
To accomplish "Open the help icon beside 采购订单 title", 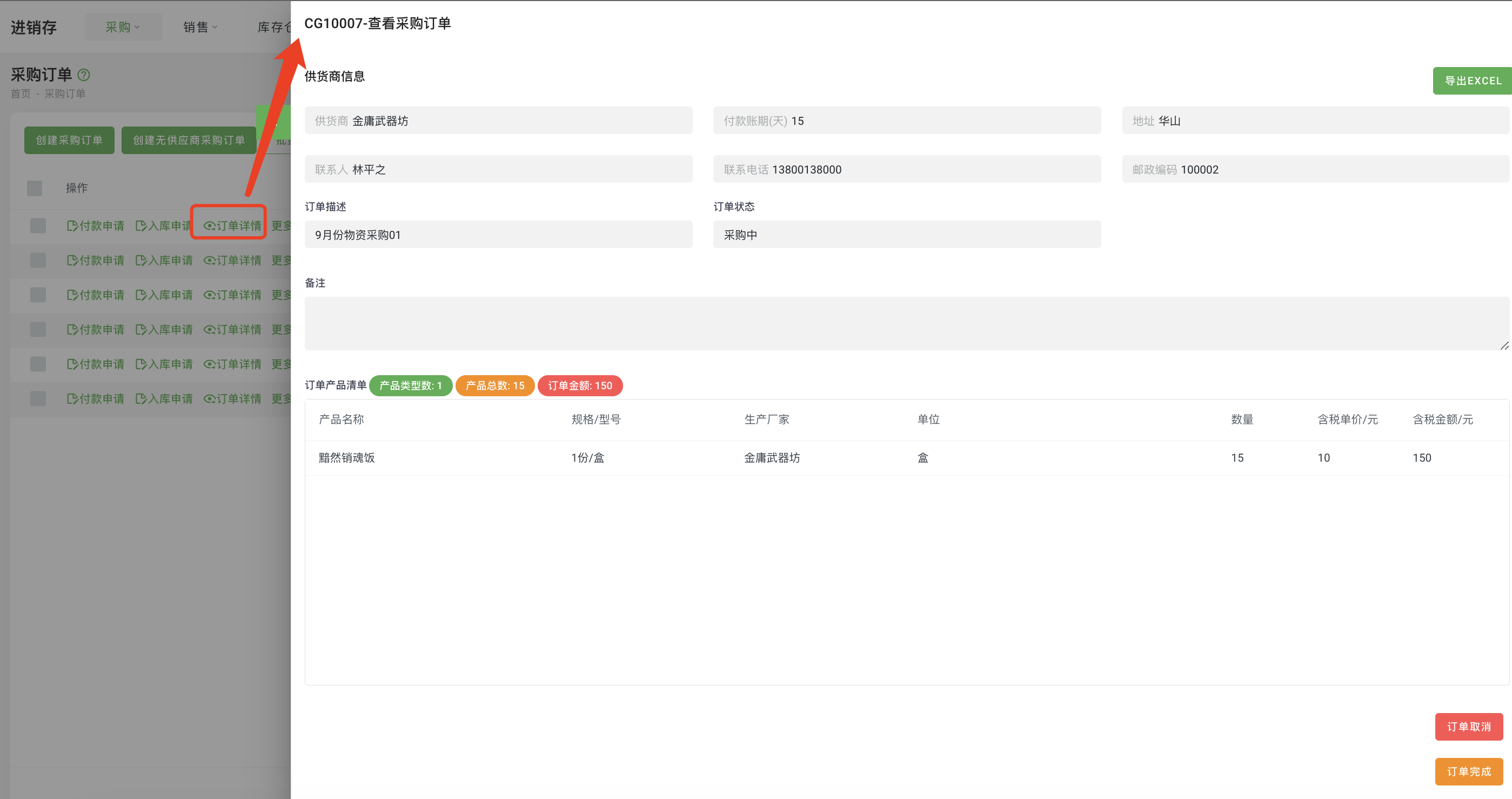I will pyautogui.click(x=84, y=75).
